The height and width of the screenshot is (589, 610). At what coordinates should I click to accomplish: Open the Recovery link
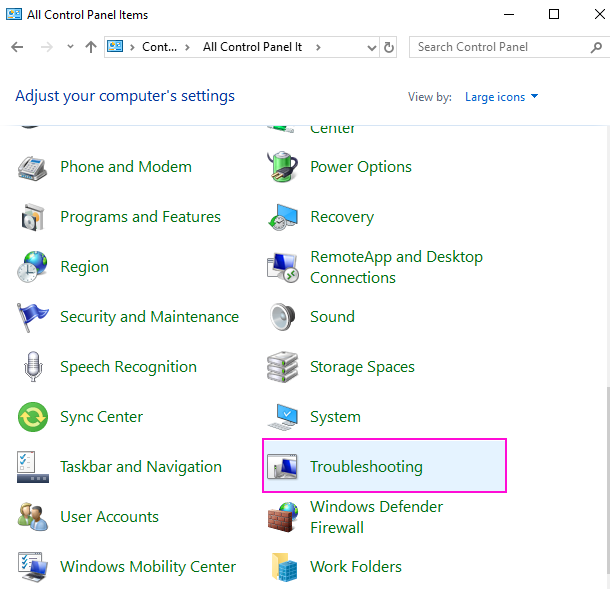[x=342, y=217]
